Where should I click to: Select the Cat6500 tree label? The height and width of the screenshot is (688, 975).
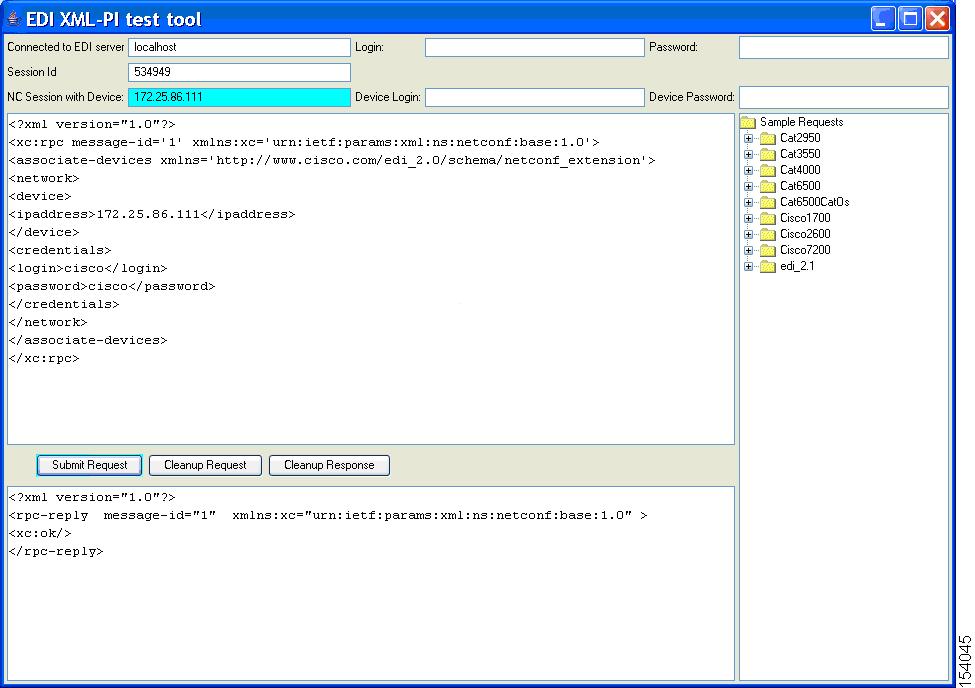point(800,186)
